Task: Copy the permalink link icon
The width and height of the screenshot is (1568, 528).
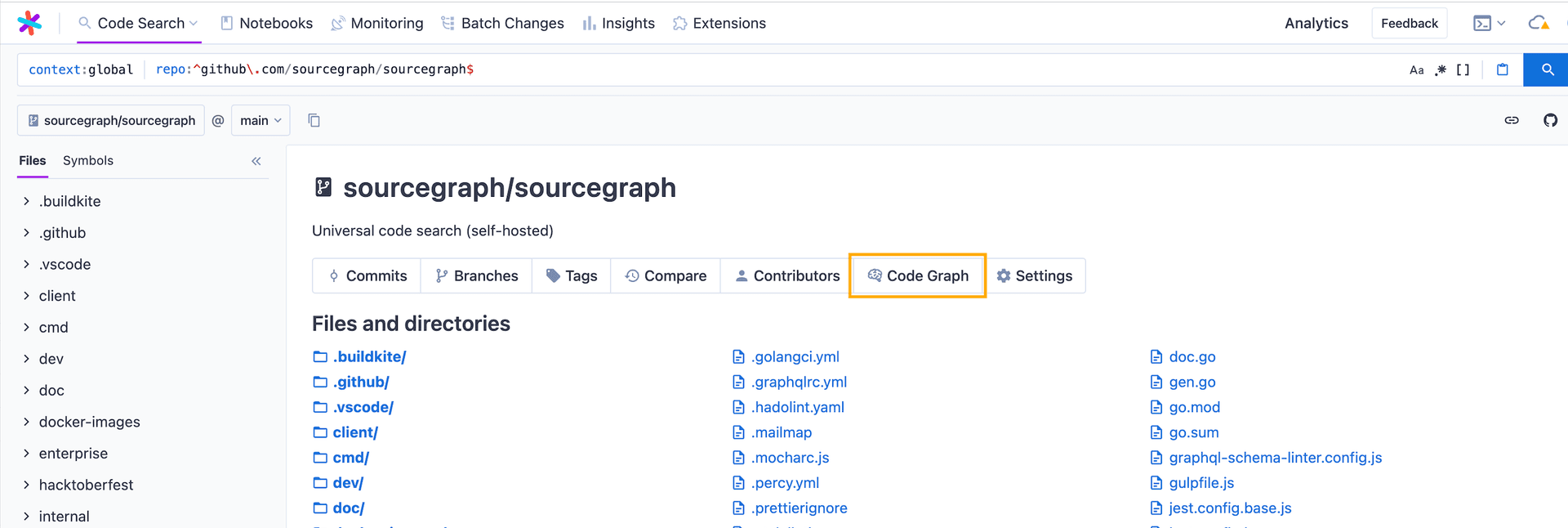Action: pos(1512,120)
